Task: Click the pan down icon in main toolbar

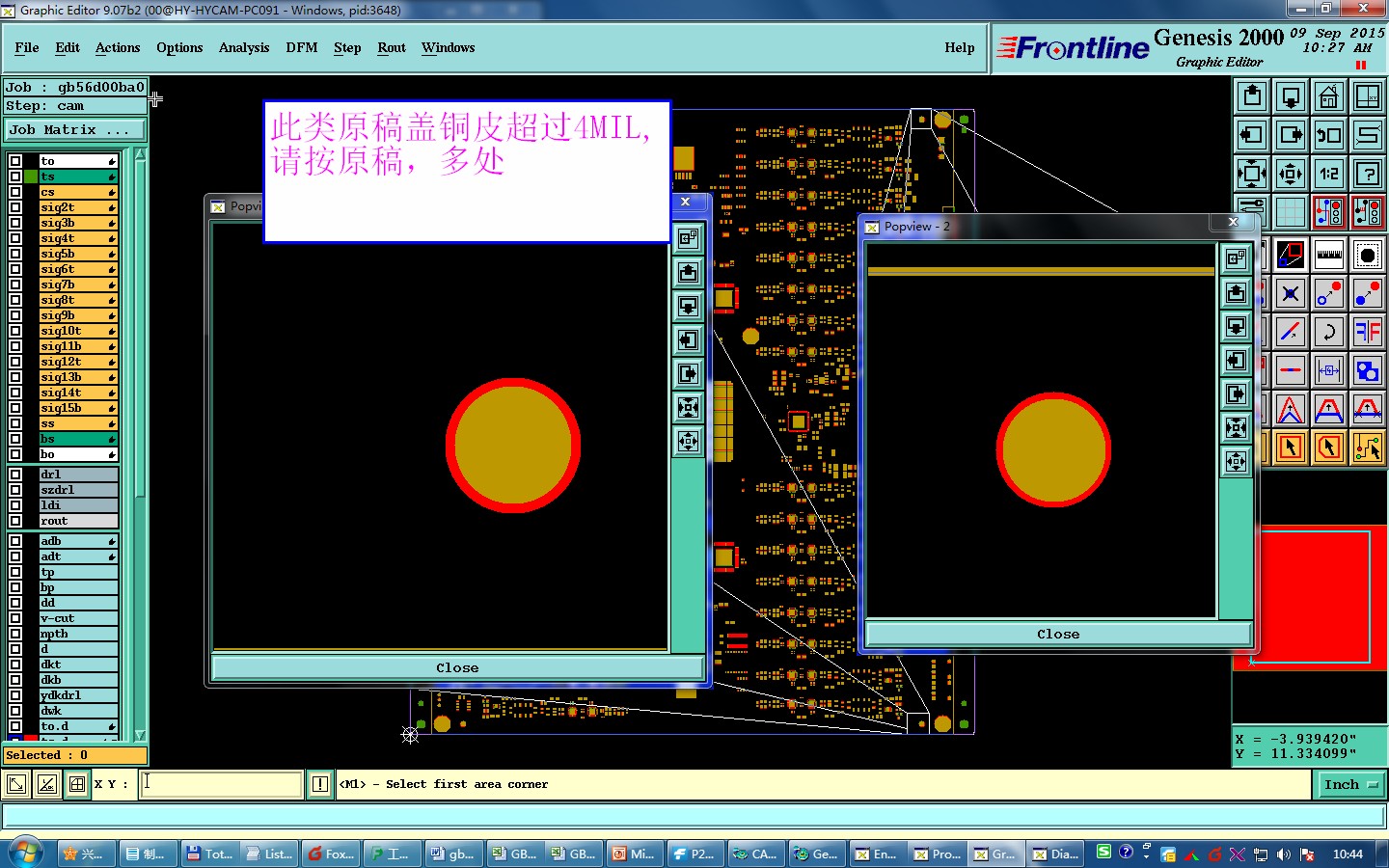Action: point(1291,96)
